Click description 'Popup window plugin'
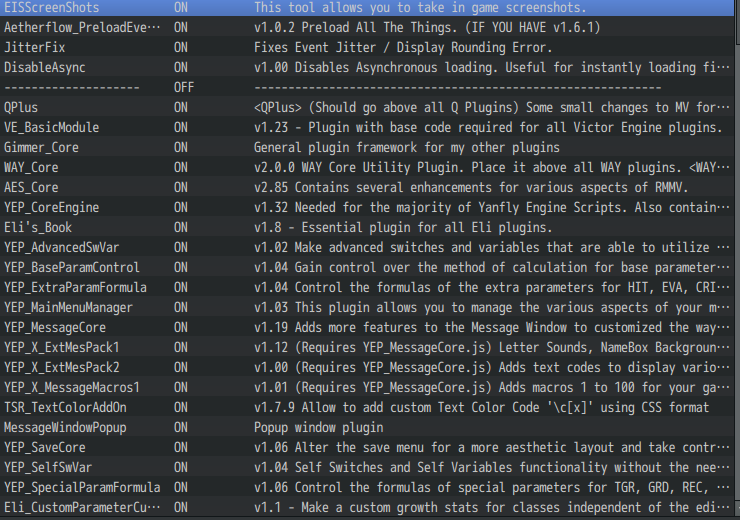Viewport: 740px width, 520px height. coord(319,428)
